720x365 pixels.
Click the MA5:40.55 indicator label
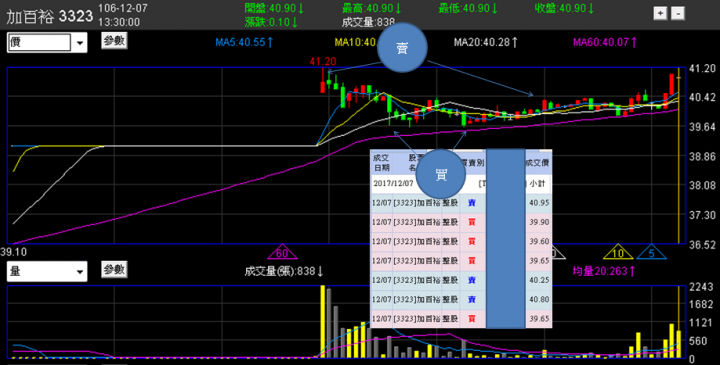coord(245,42)
